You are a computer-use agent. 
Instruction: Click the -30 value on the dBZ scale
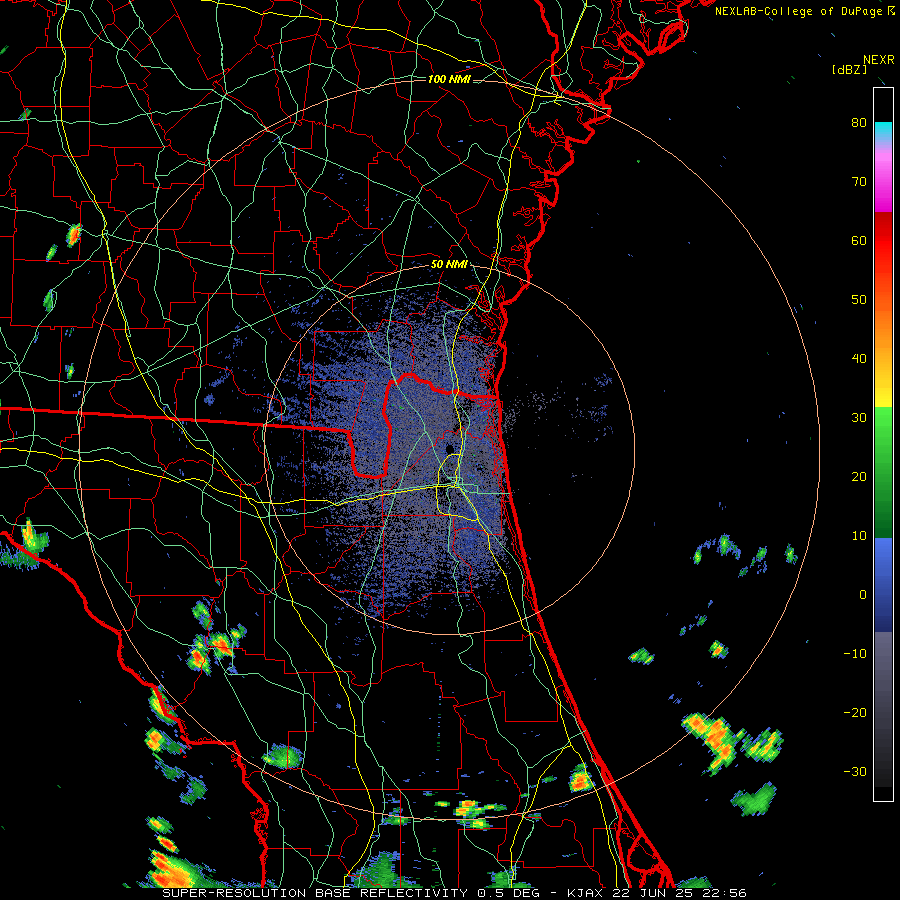point(855,771)
